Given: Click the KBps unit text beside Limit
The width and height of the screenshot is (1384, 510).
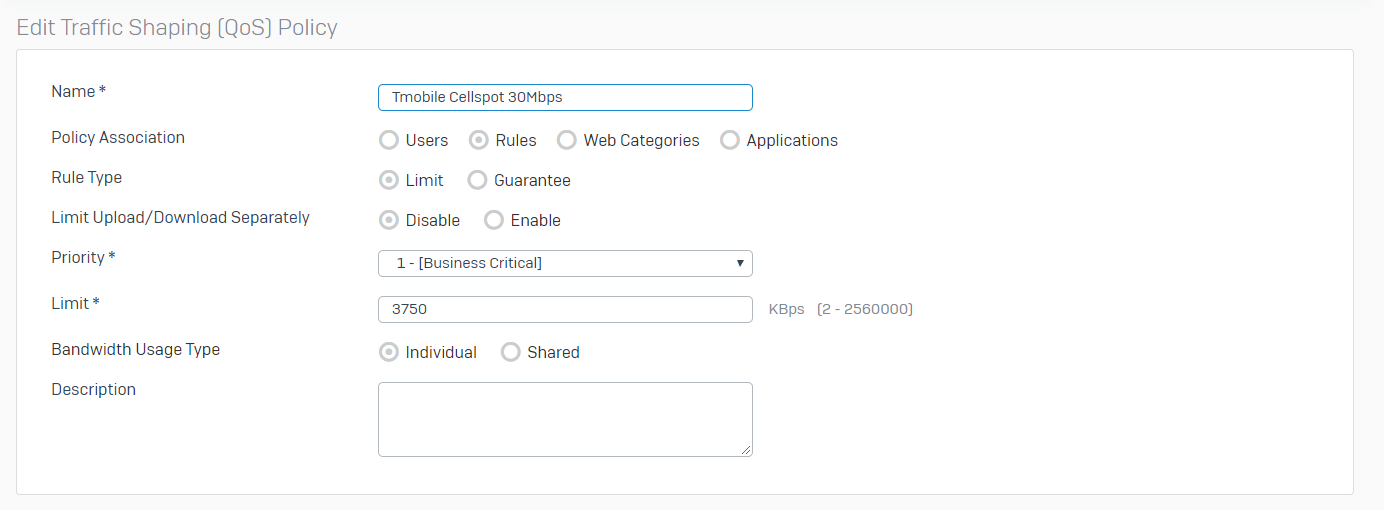Looking at the screenshot, I should tap(786, 309).
